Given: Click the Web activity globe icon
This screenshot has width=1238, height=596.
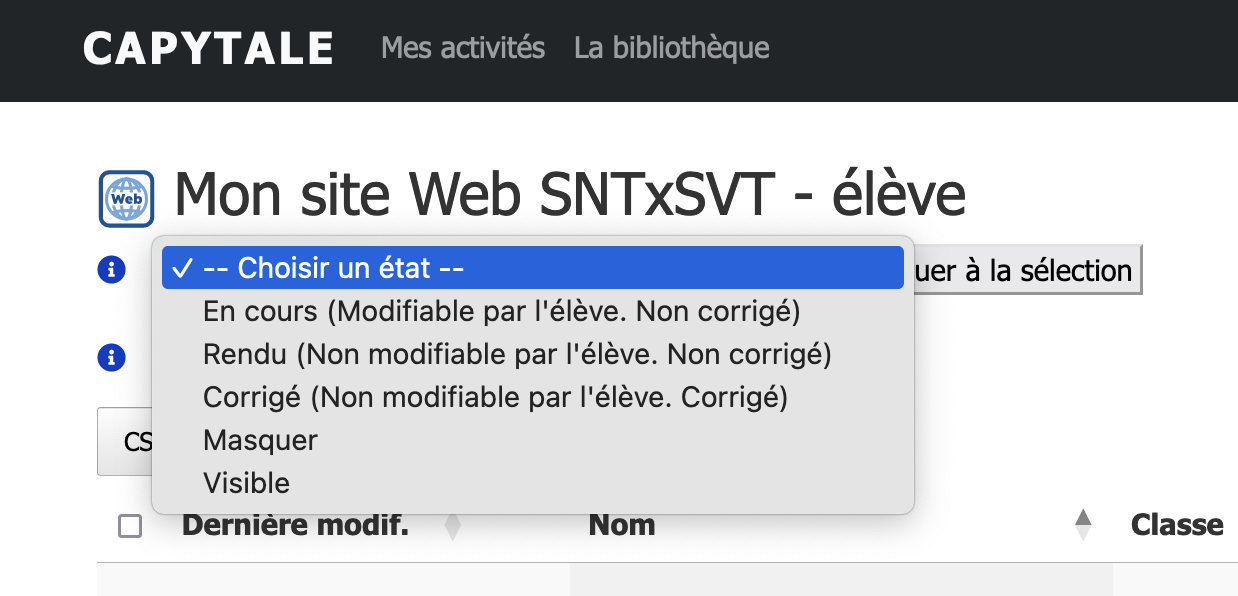Looking at the screenshot, I should click(126, 199).
